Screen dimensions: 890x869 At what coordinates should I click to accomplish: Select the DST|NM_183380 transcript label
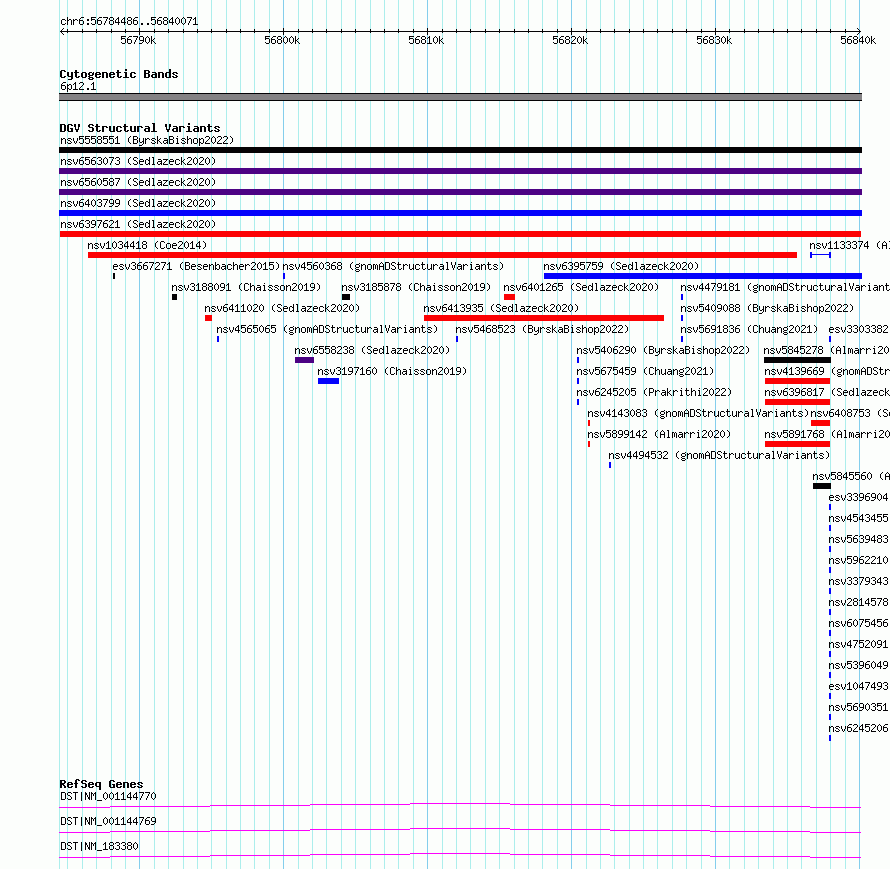pyautogui.click(x=99, y=846)
